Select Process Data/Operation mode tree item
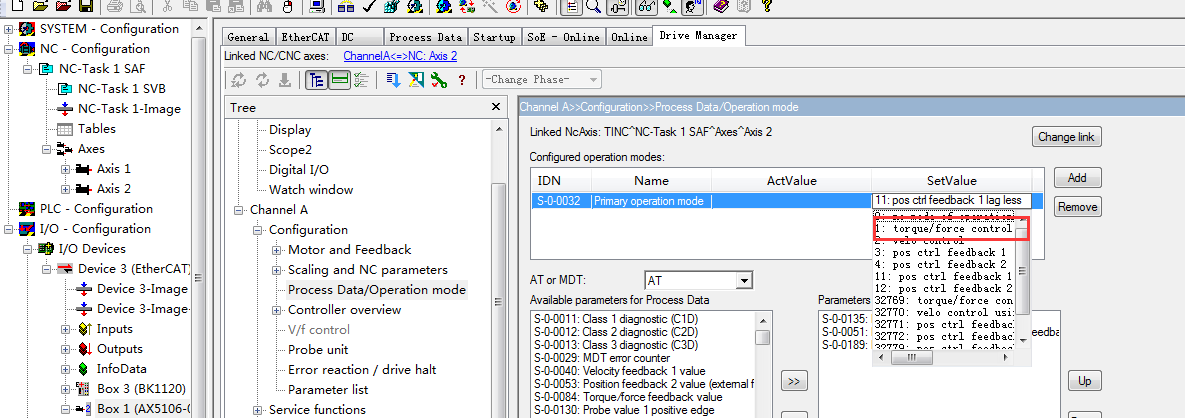Viewport: 1185px width, 418px height. pos(376,290)
